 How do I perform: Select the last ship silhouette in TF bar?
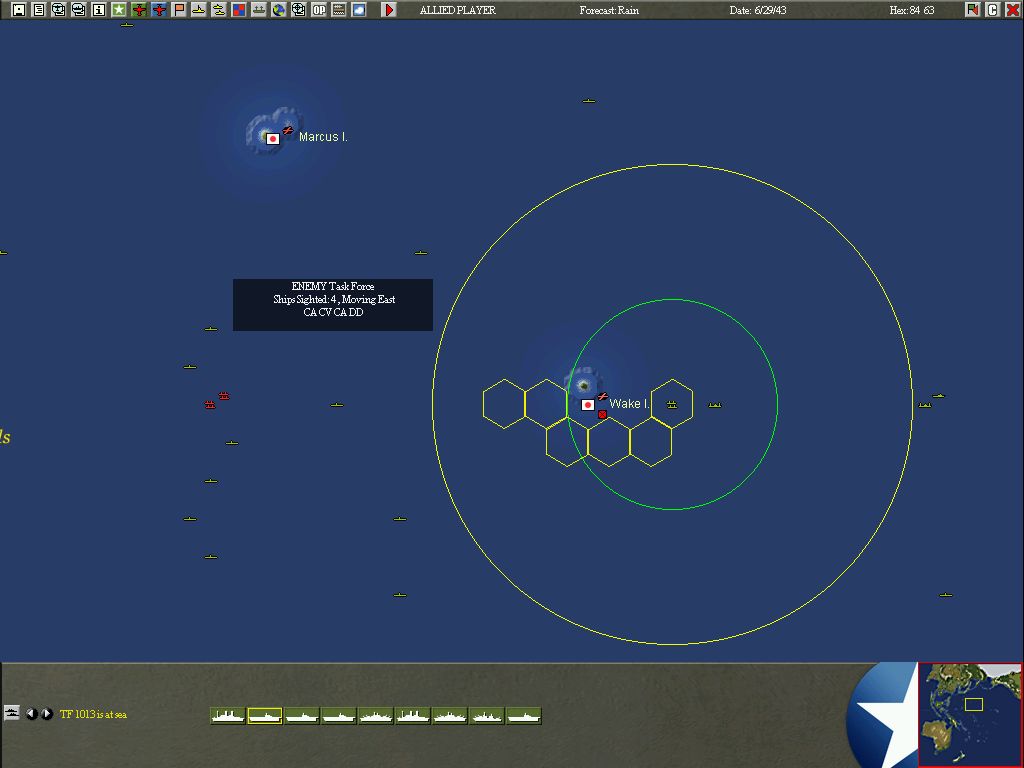click(x=524, y=716)
